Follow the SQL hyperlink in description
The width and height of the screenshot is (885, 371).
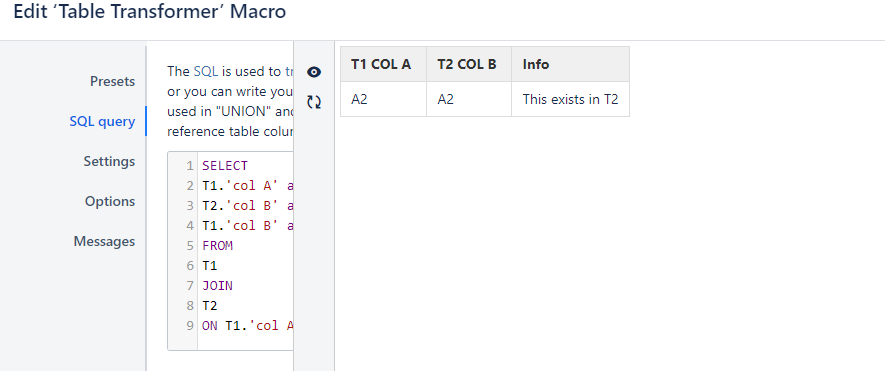pyautogui.click(x=205, y=71)
